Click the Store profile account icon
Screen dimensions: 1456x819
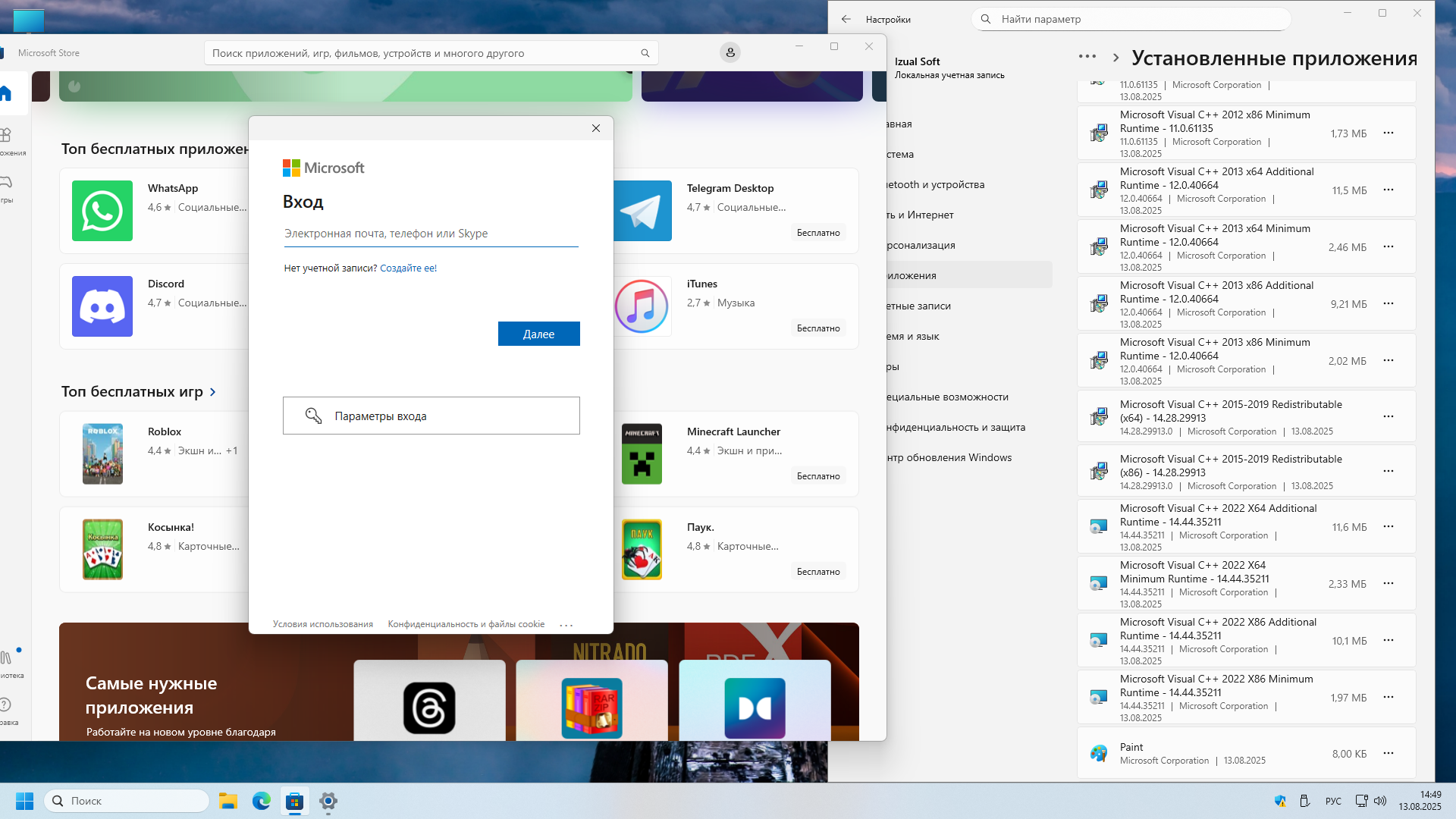[x=730, y=52]
